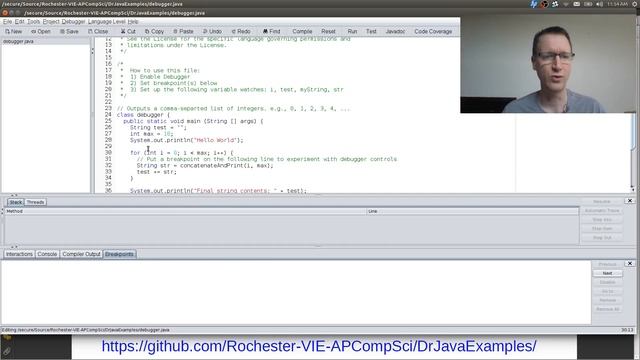The height and width of the screenshot is (360, 640).
Task: Click the red circular tray icon
Action: click(x=544, y=4)
